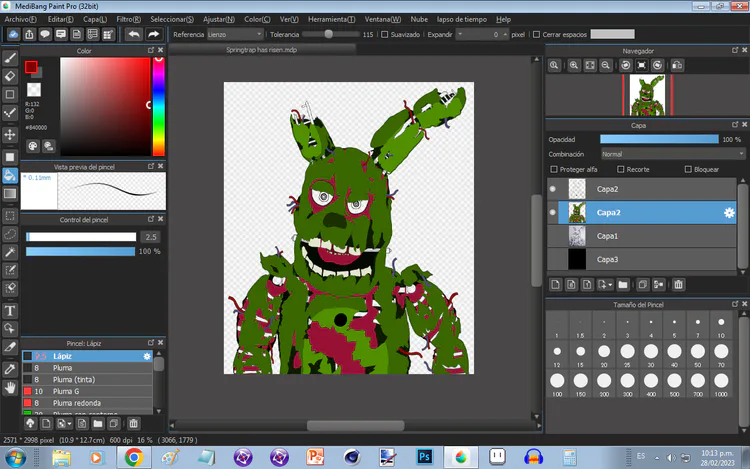Viewport: 750px width, 469px height.
Task: Select the Magic Wand tool
Action: point(10,252)
